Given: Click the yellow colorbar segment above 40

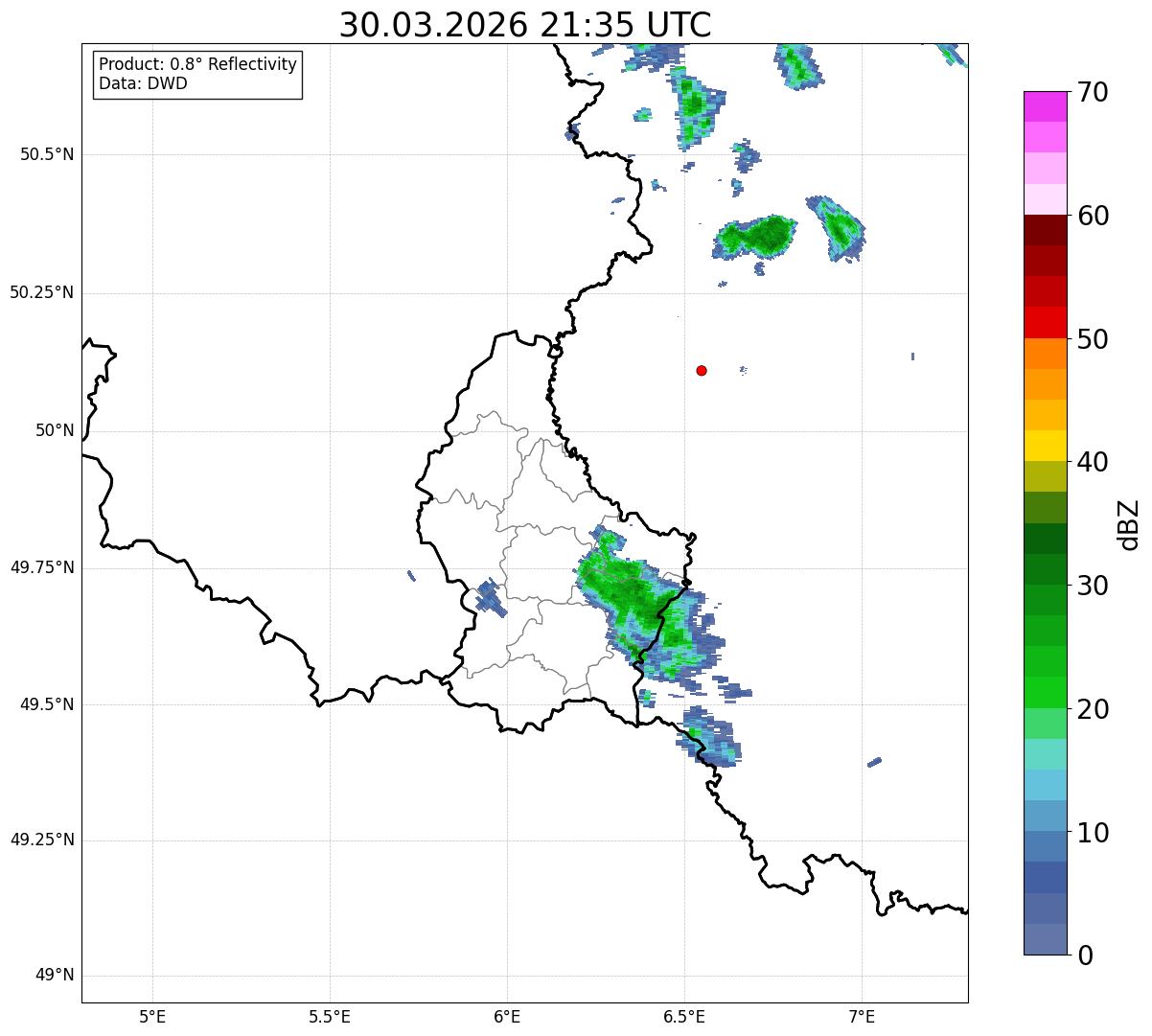Looking at the screenshot, I should pos(1046,447).
